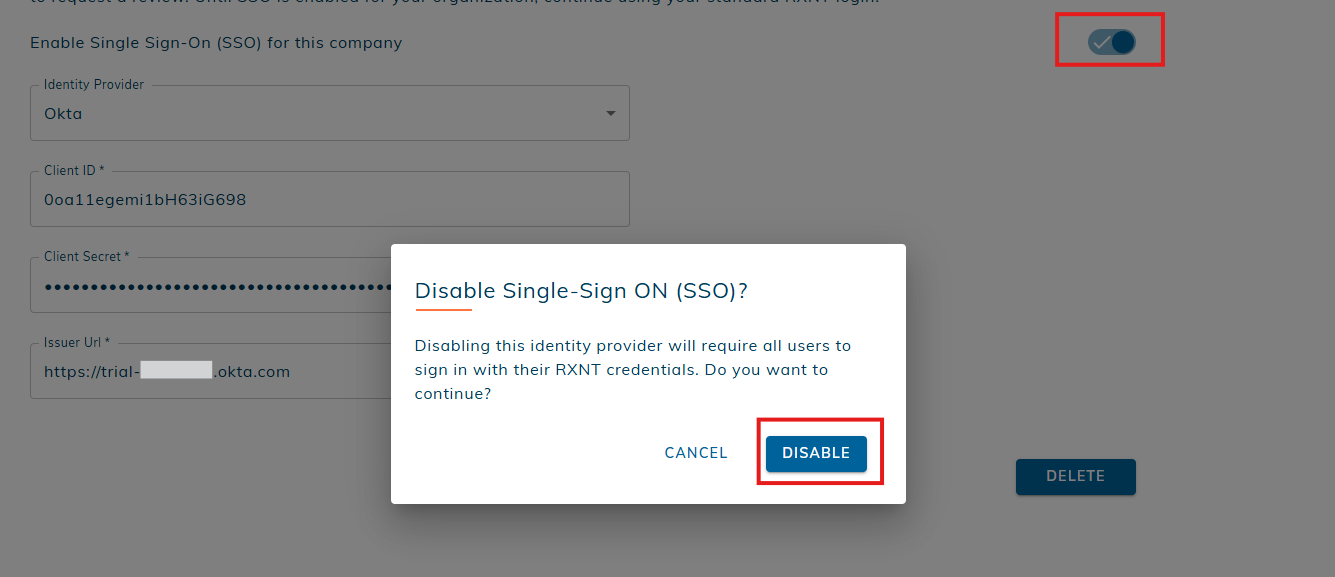Click the Issuer Url field label

(77, 343)
